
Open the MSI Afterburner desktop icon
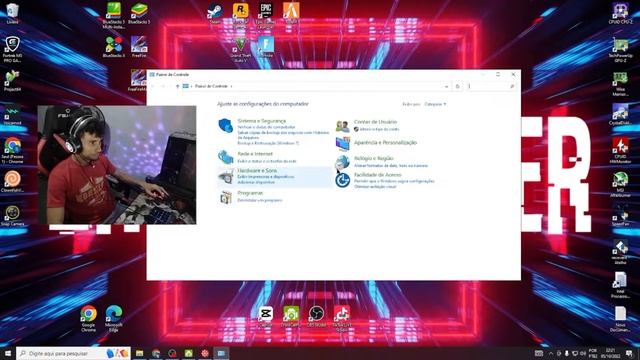(620, 184)
